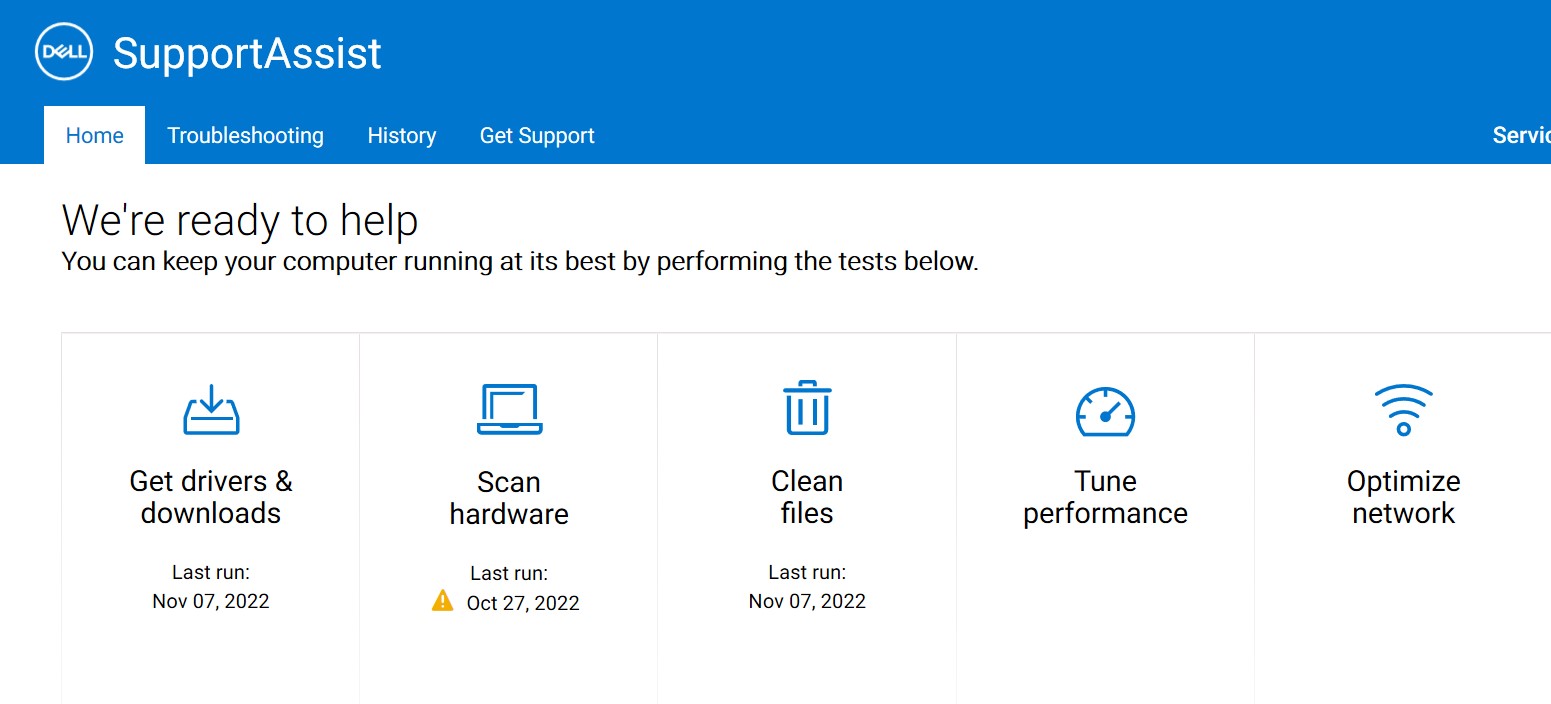Click the Optimize network label
This screenshot has width=1551, height=704.
tap(1403, 497)
